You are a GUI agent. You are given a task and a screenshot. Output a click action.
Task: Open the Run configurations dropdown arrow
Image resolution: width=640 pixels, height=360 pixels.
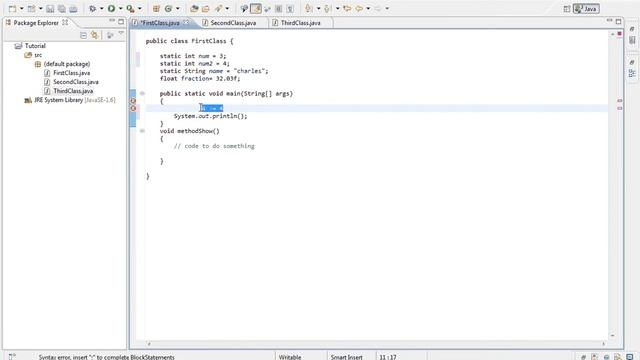[x=120, y=9]
